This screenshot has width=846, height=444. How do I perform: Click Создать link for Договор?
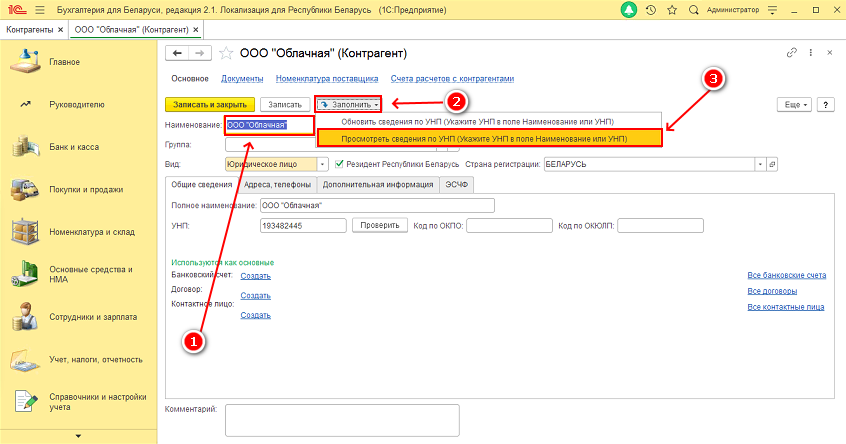pyautogui.click(x=256, y=296)
